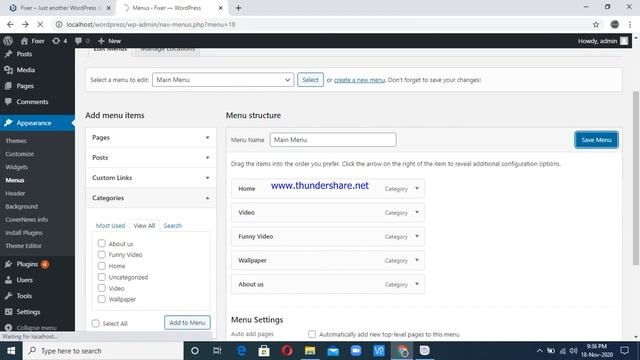640x360 pixels.
Task: Focus the browser address bar
Action: pyautogui.click(x=322, y=24)
